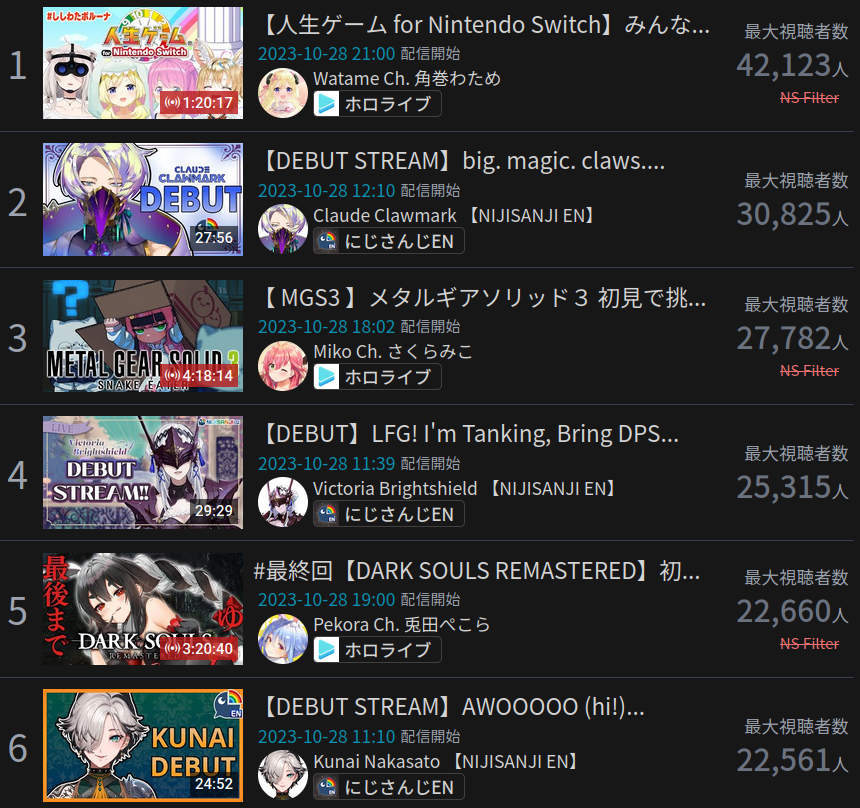Open the title 【DEBUT STREAM】AWOOOOO (hi!)
The height and width of the screenshot is (808, 860).
(x=453, y=707)
